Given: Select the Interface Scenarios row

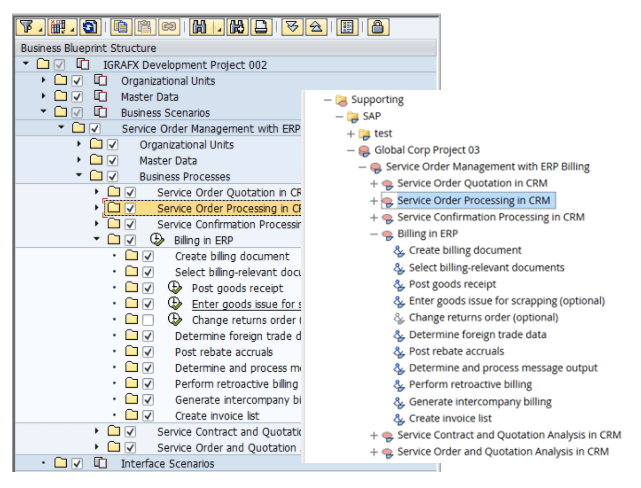Looking at the screenshot, I should point(167,463).
